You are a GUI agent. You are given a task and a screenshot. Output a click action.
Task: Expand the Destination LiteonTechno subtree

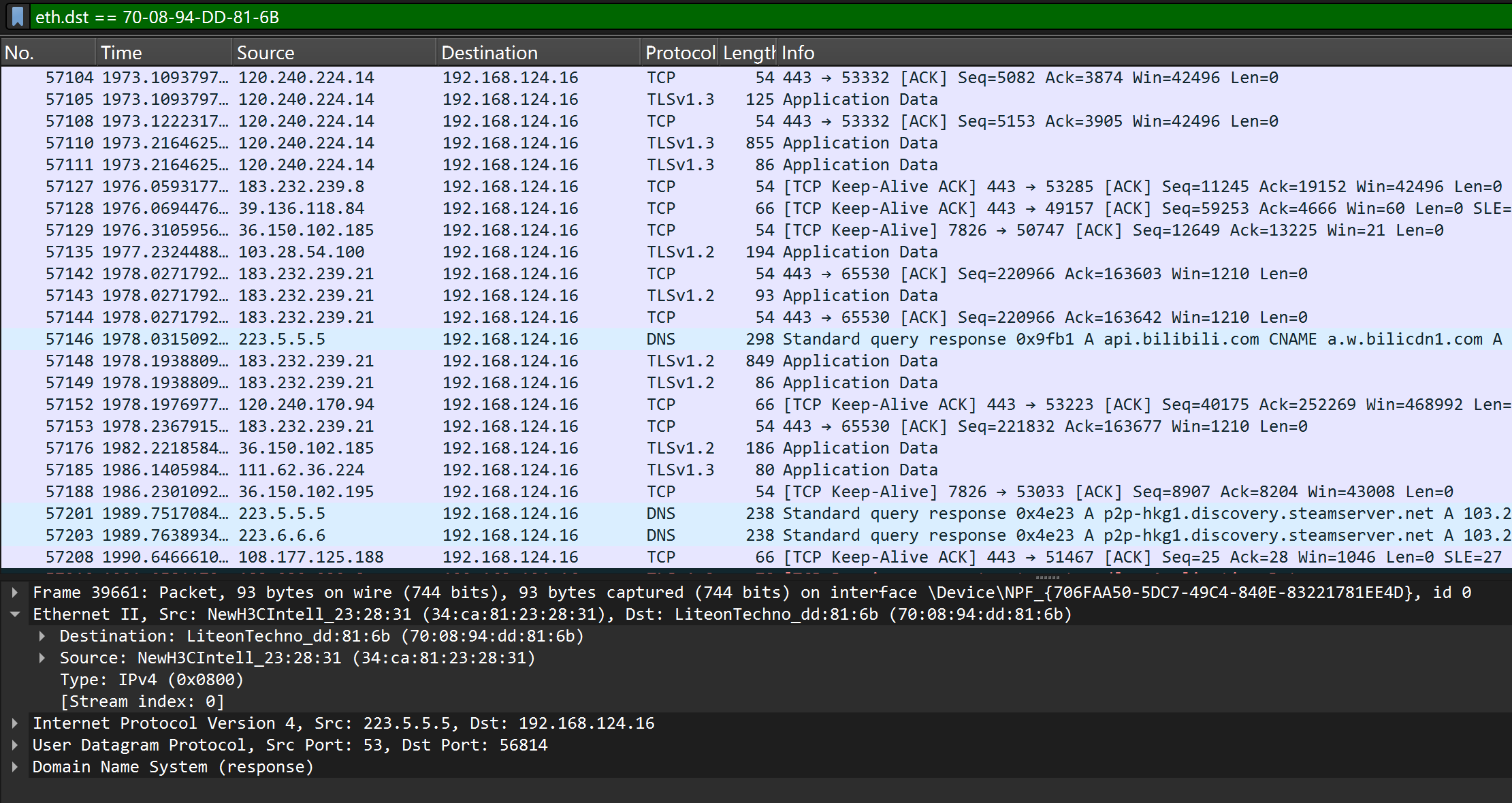[x=42, y=636]
